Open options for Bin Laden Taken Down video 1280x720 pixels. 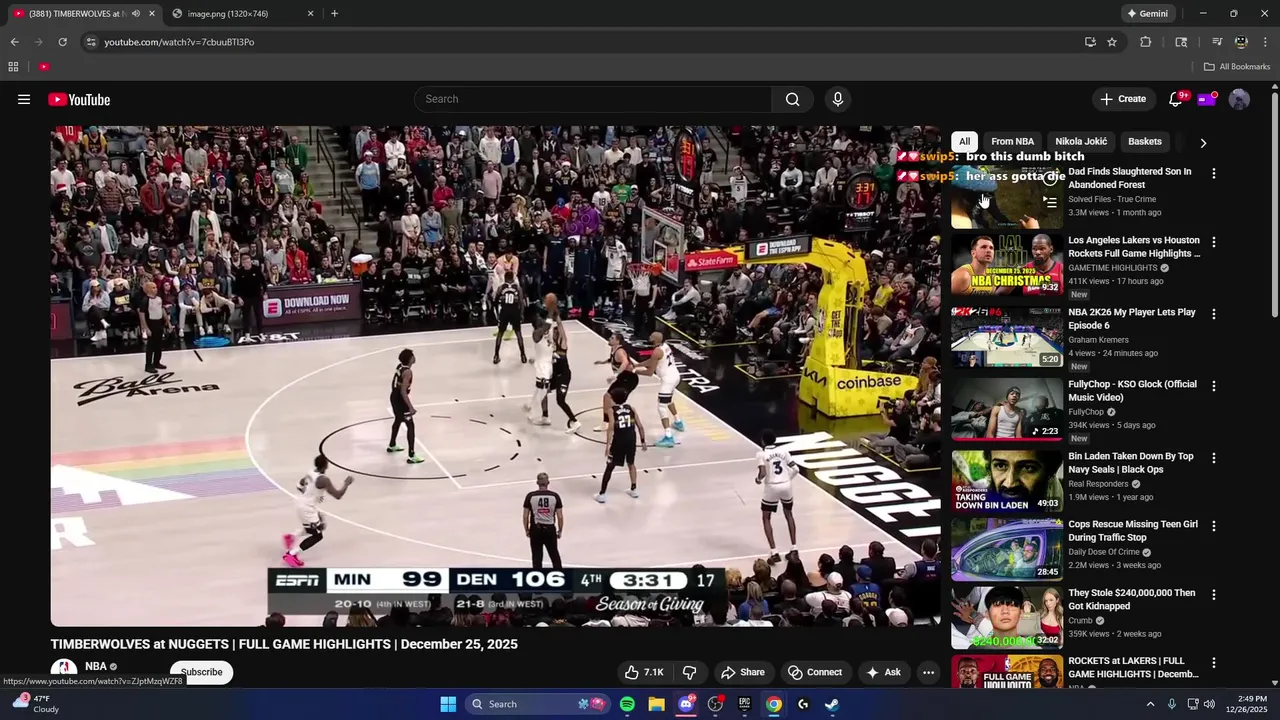(x=1214, y=458)
